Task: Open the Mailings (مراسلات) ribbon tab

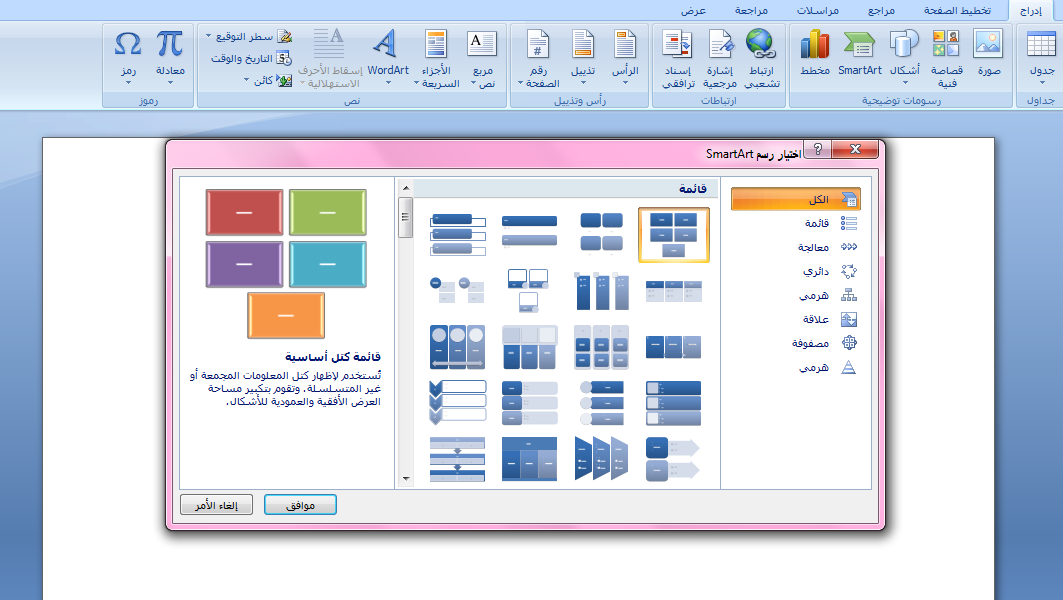Action: 818,10
